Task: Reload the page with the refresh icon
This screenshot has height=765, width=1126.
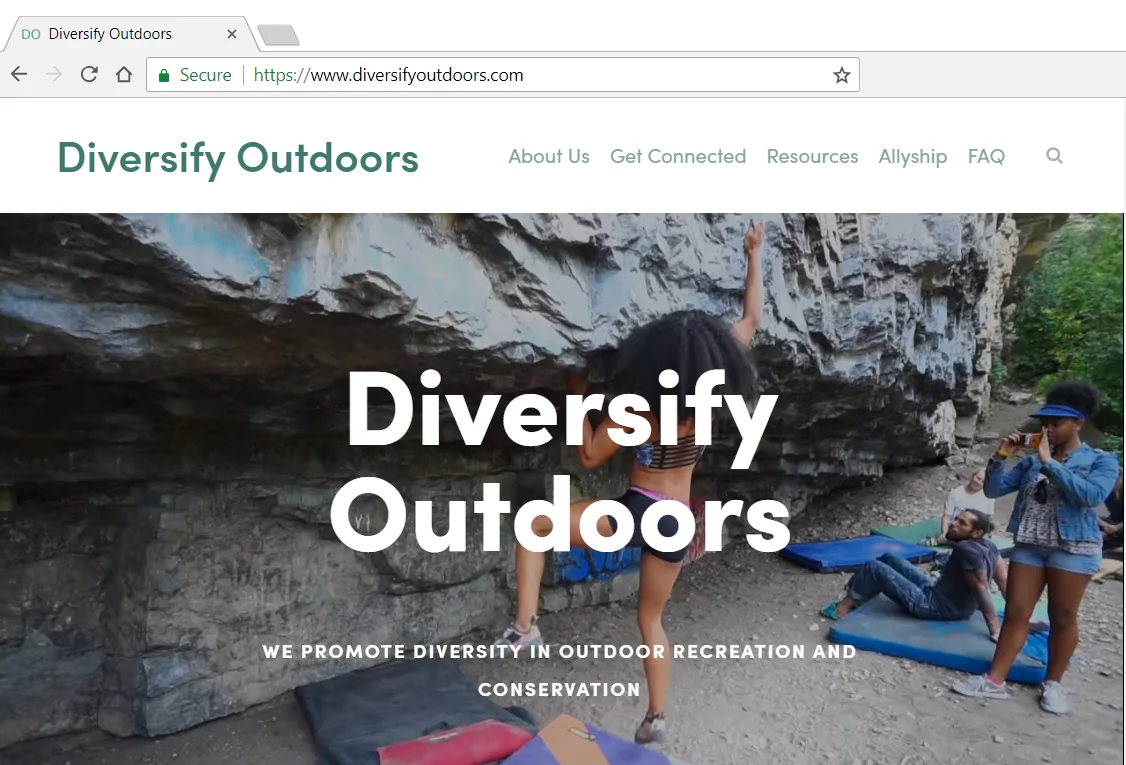Action: [x=89, y=74]
